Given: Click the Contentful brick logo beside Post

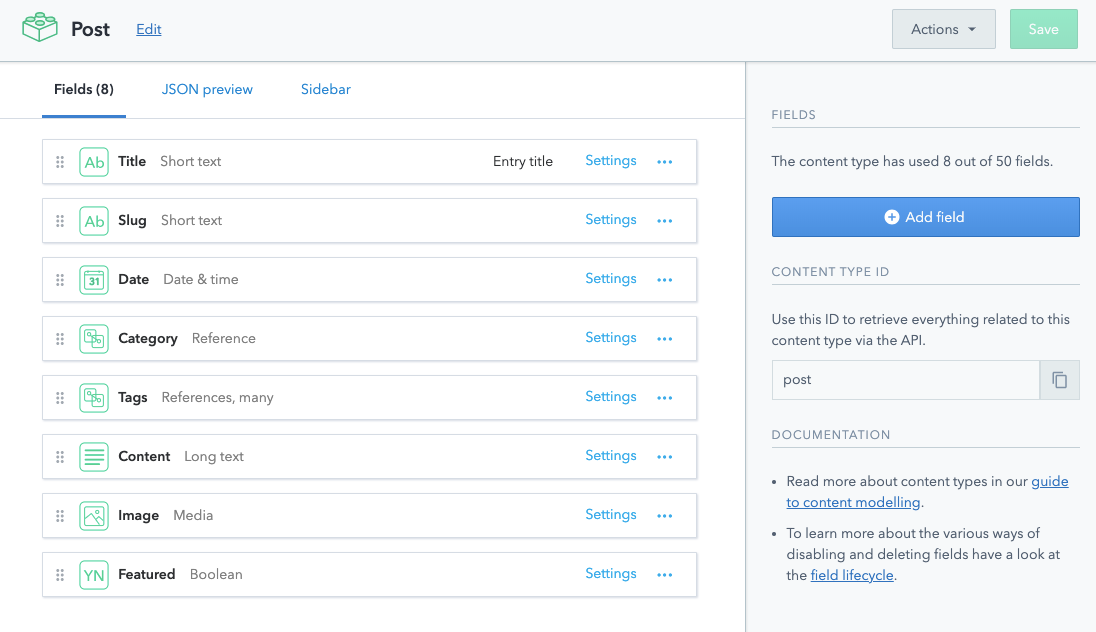Looking at the screenshot, I should coord(40,28).
